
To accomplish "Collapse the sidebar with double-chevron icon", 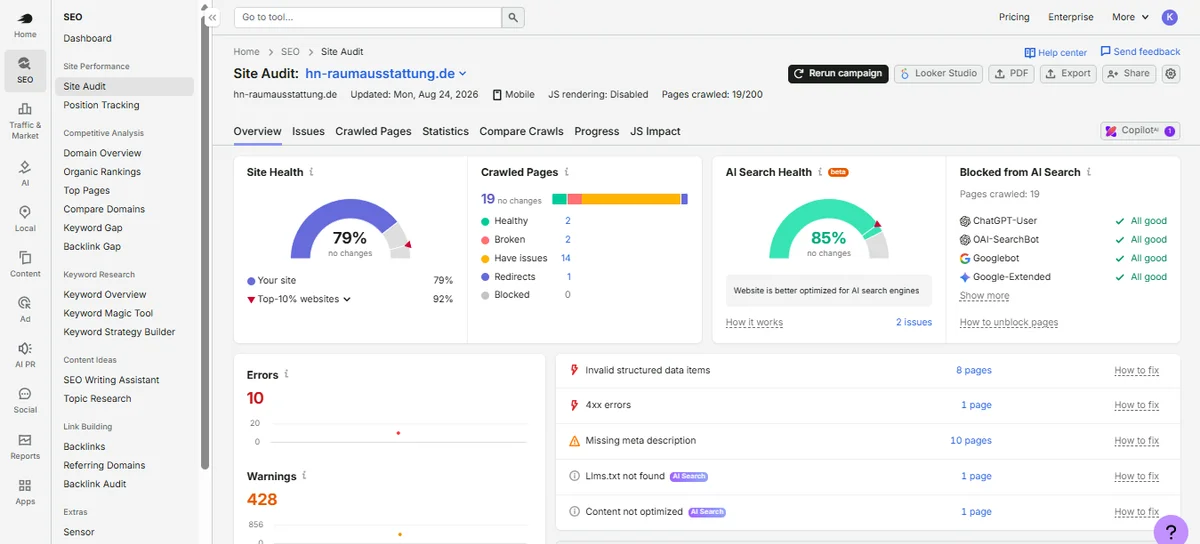I will 212,18.
